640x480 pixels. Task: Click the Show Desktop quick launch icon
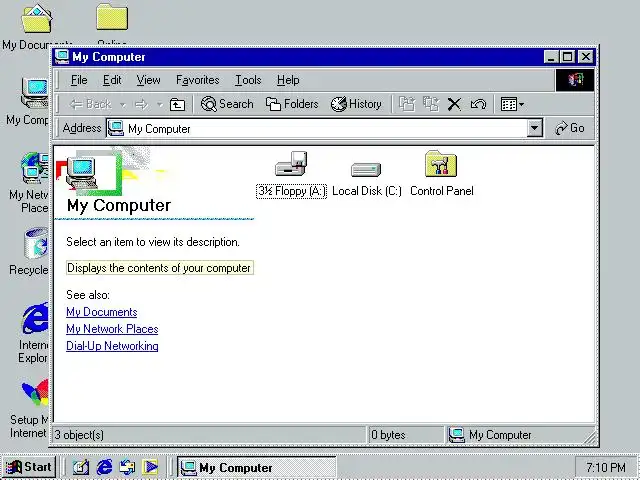pyautogui.click(x=81, y=467)
